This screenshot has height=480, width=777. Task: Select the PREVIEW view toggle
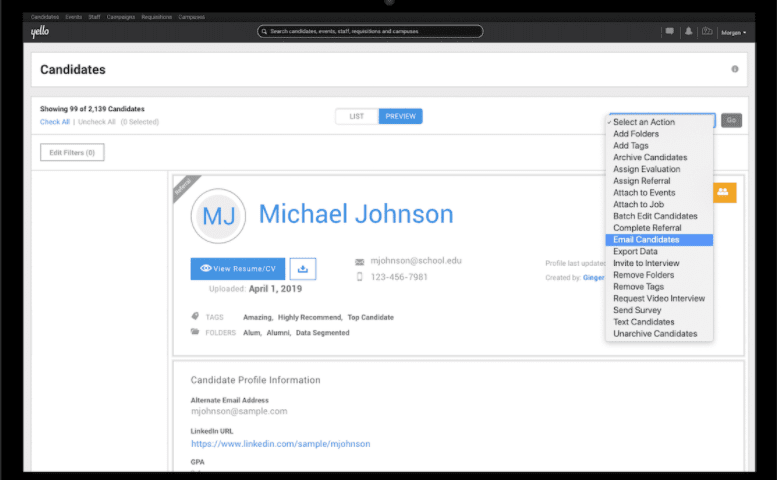(x=400, y=116)
